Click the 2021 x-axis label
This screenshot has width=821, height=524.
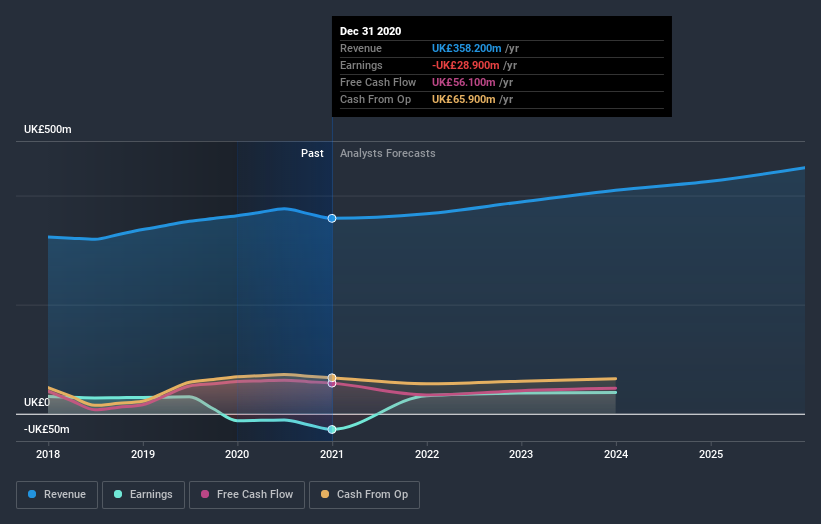pyautogui.click(x=332, y=454)
